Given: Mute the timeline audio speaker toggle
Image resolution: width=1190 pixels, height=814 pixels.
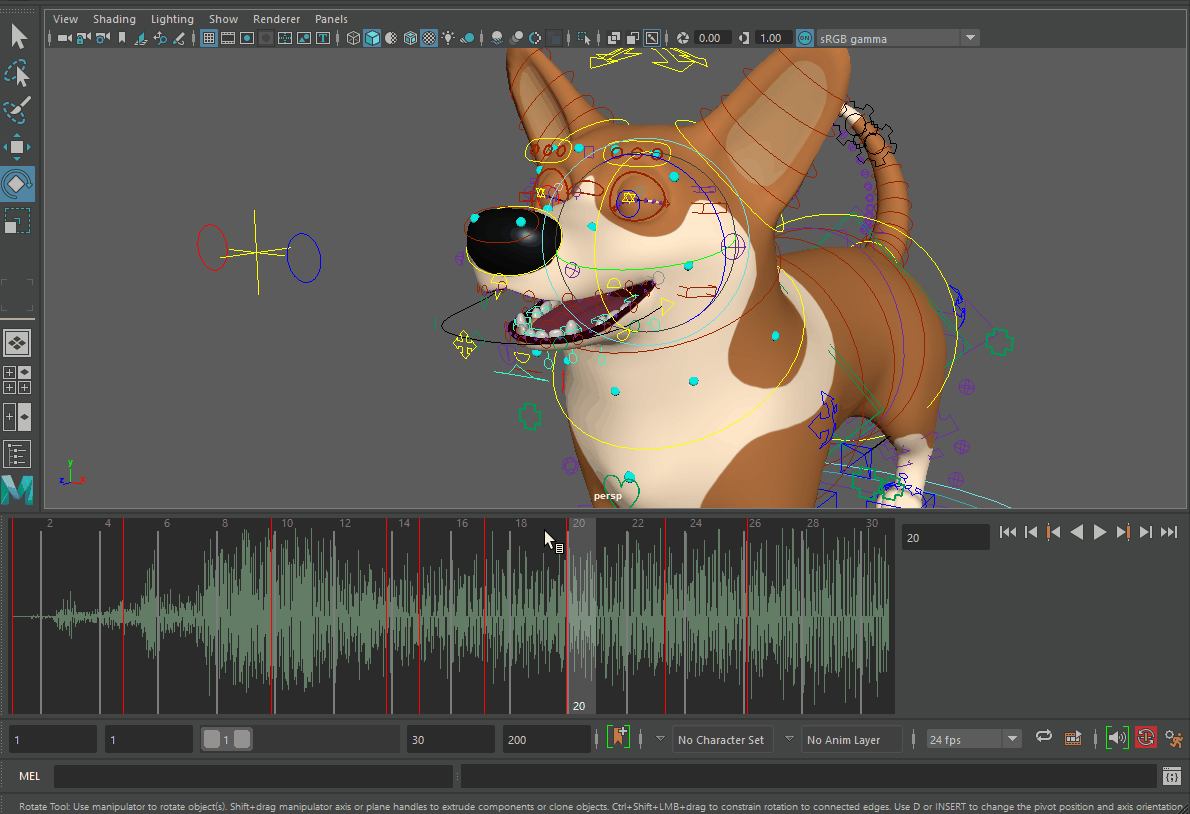Looking at the screenshot, I should coord(1117,739).
